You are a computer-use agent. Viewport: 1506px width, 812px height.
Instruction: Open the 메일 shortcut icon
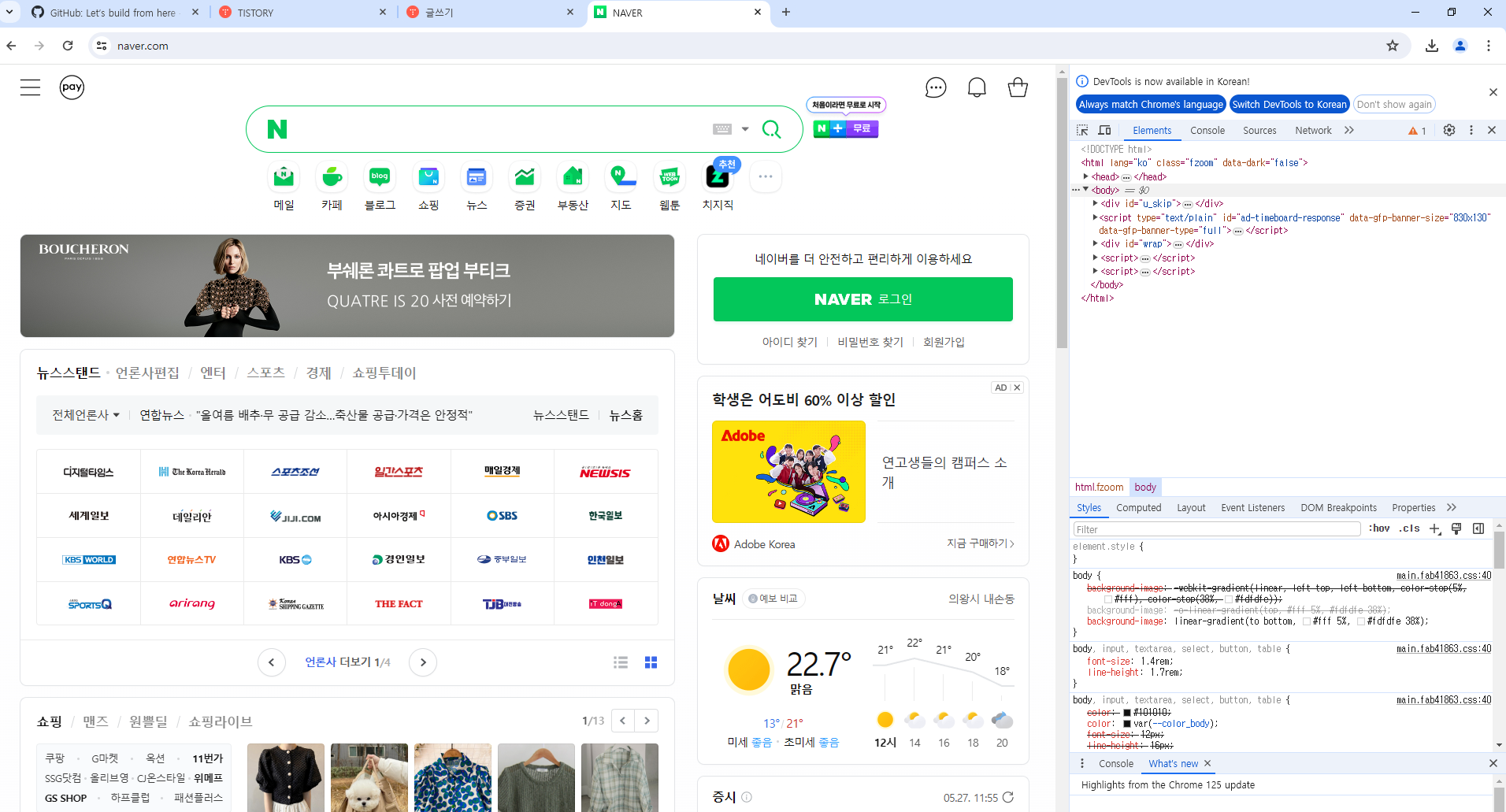pos(284,177)
